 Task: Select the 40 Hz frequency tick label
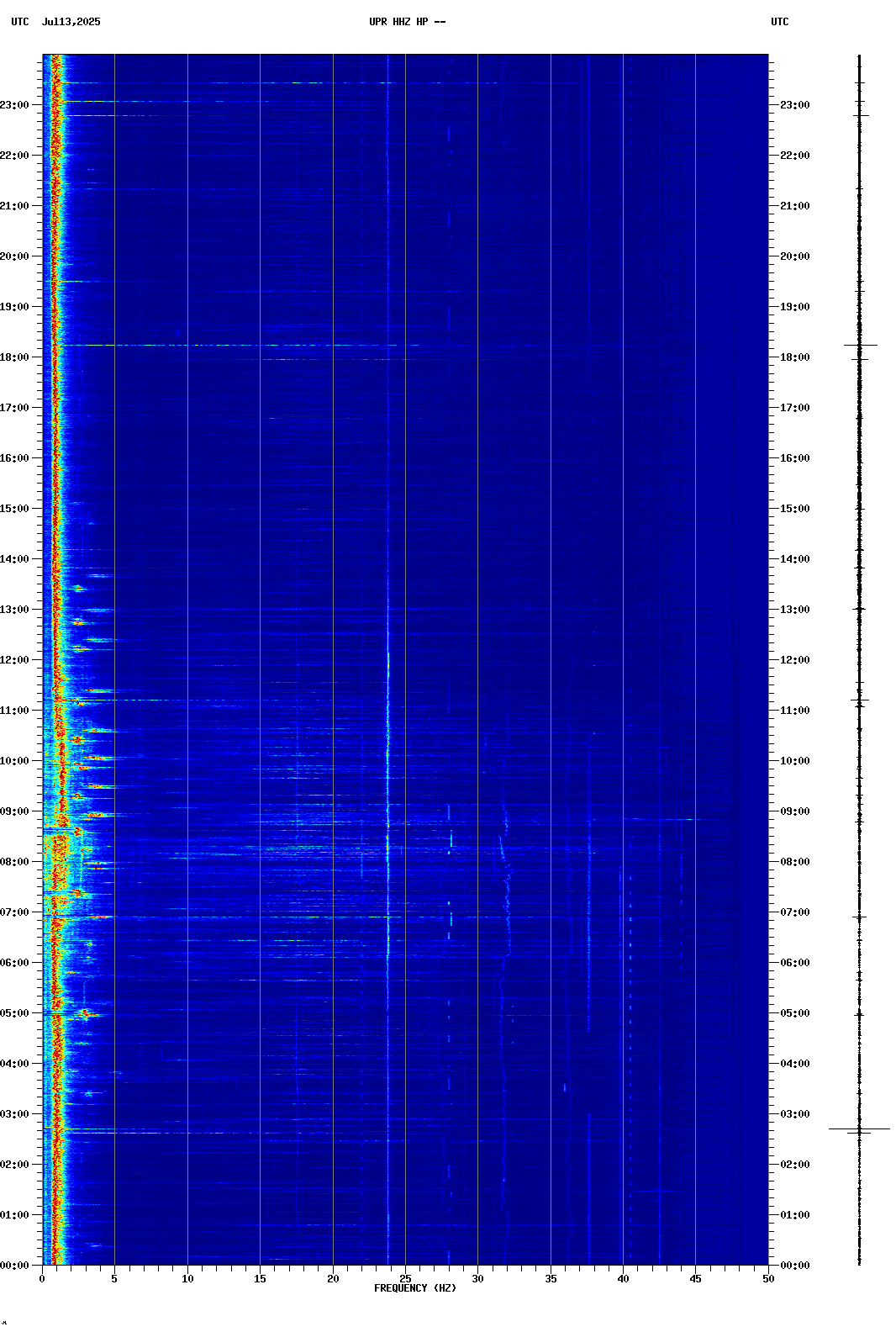click(623, 1279)
